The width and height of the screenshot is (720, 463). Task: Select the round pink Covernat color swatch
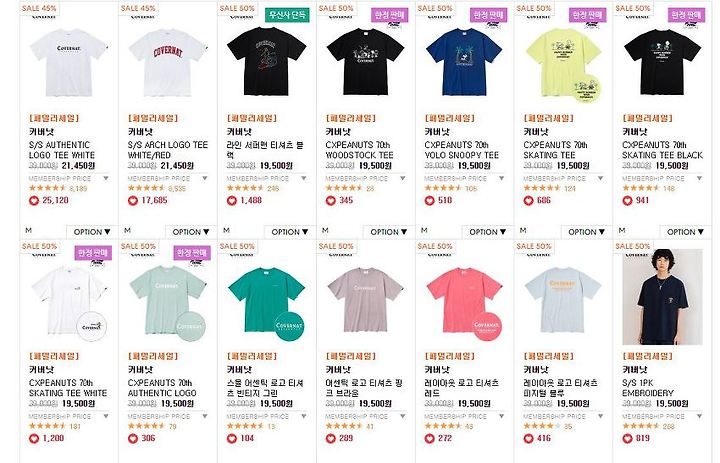coord(487,327)
